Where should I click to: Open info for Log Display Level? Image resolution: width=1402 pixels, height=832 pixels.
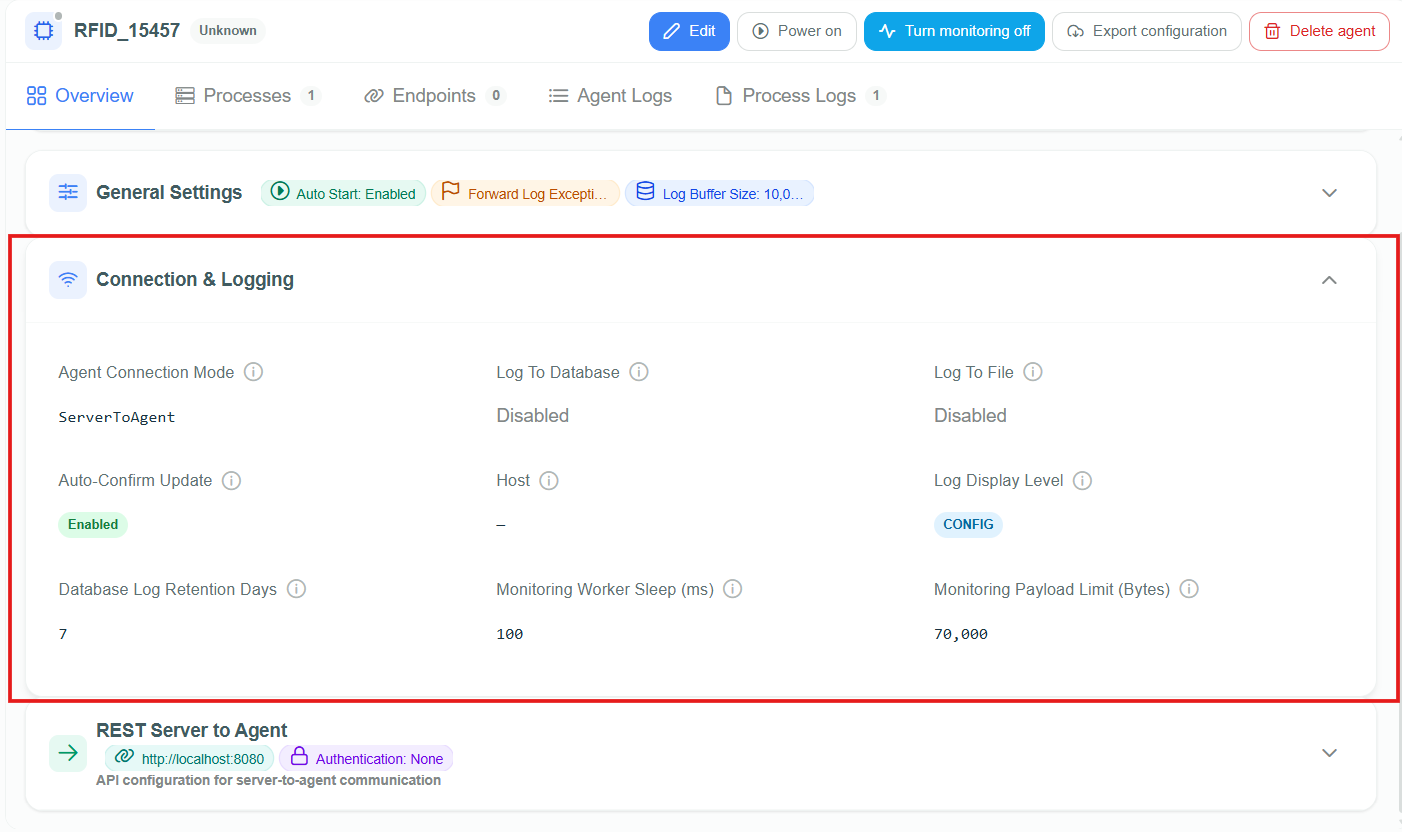[x=1082, y=480]
